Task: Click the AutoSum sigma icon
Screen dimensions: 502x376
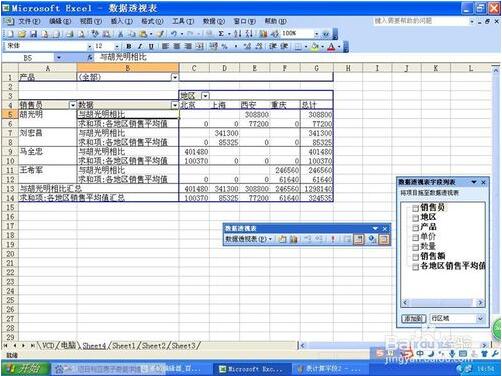Action: pos(221,34)
